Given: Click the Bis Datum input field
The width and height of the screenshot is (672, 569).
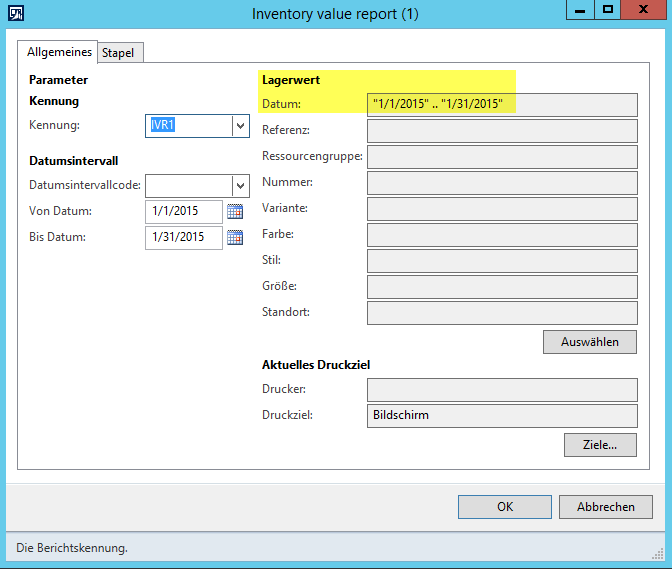Looking at the screenshot, I should point(184,237).
